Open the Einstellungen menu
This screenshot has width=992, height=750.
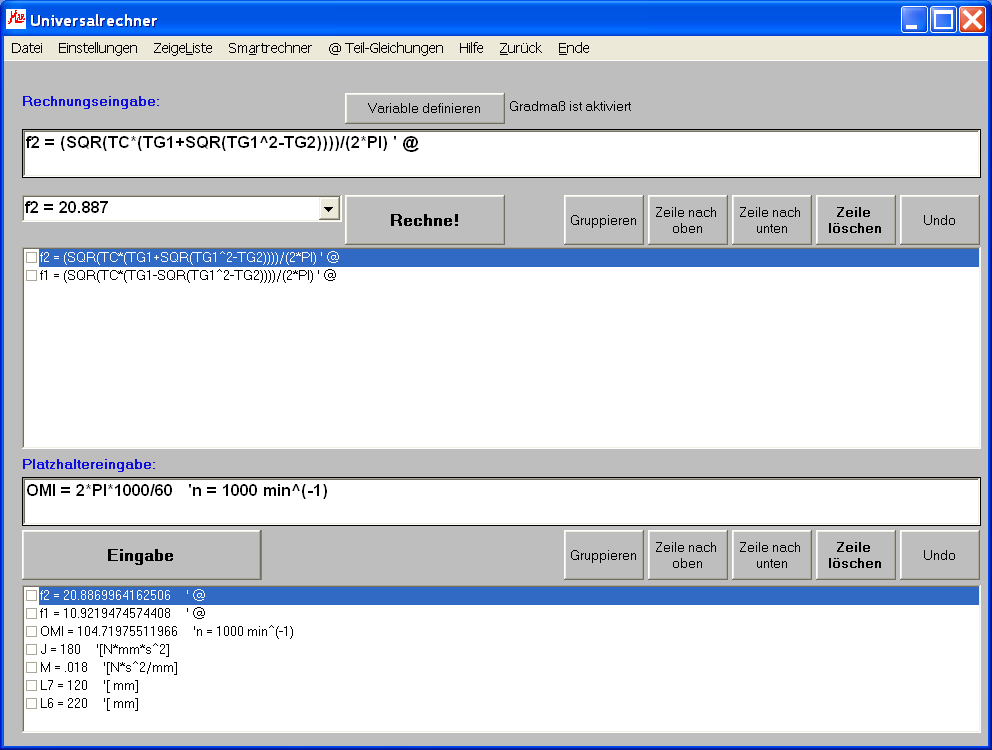point(97,48)
